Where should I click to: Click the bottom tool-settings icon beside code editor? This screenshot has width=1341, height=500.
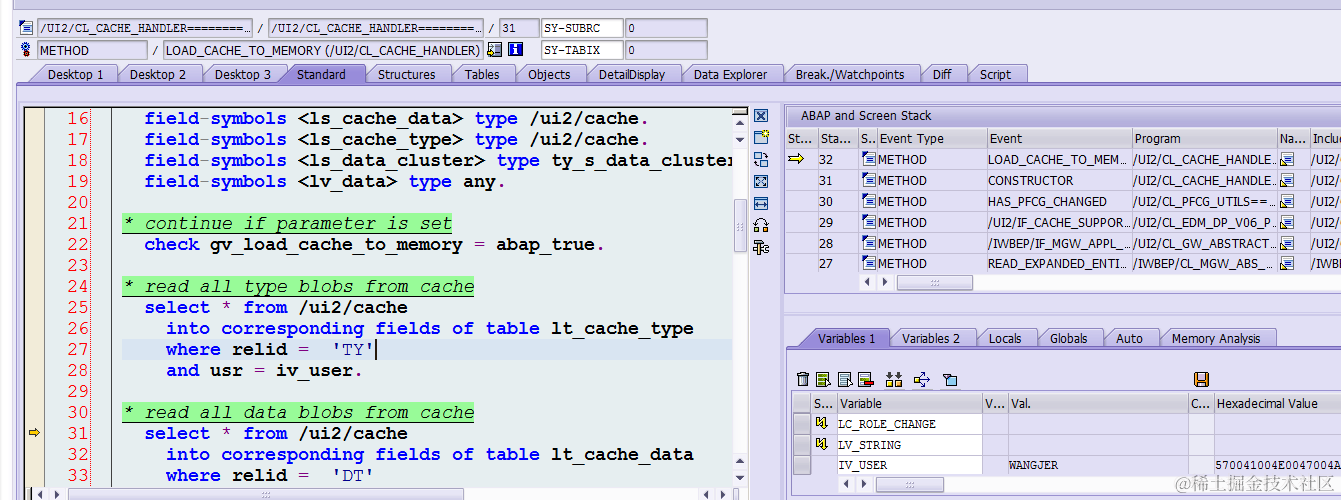tap(761, 247)
